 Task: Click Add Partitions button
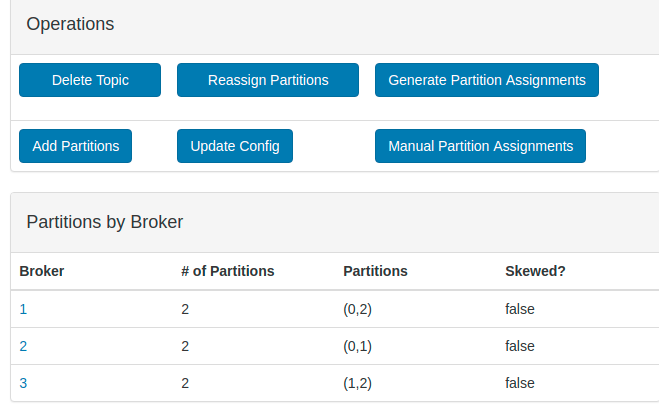tap(75, 146)
